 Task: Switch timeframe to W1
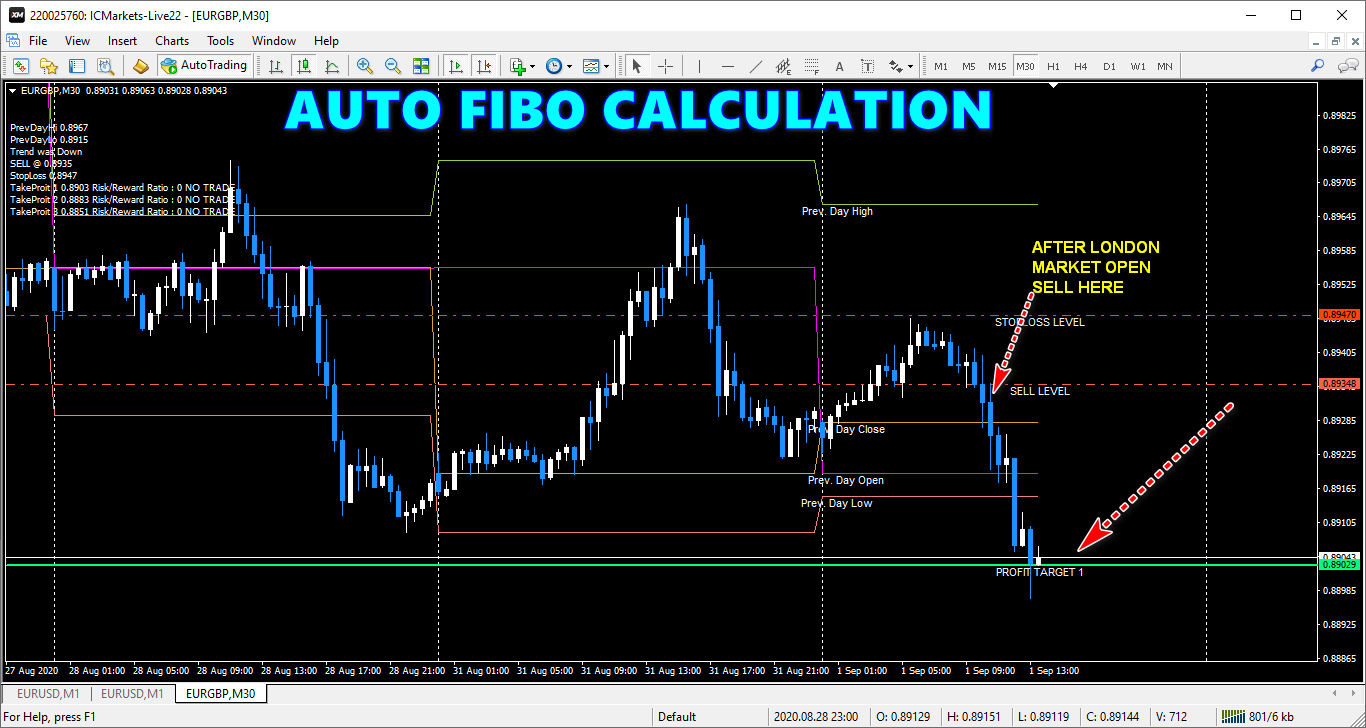click(1138, 66)
